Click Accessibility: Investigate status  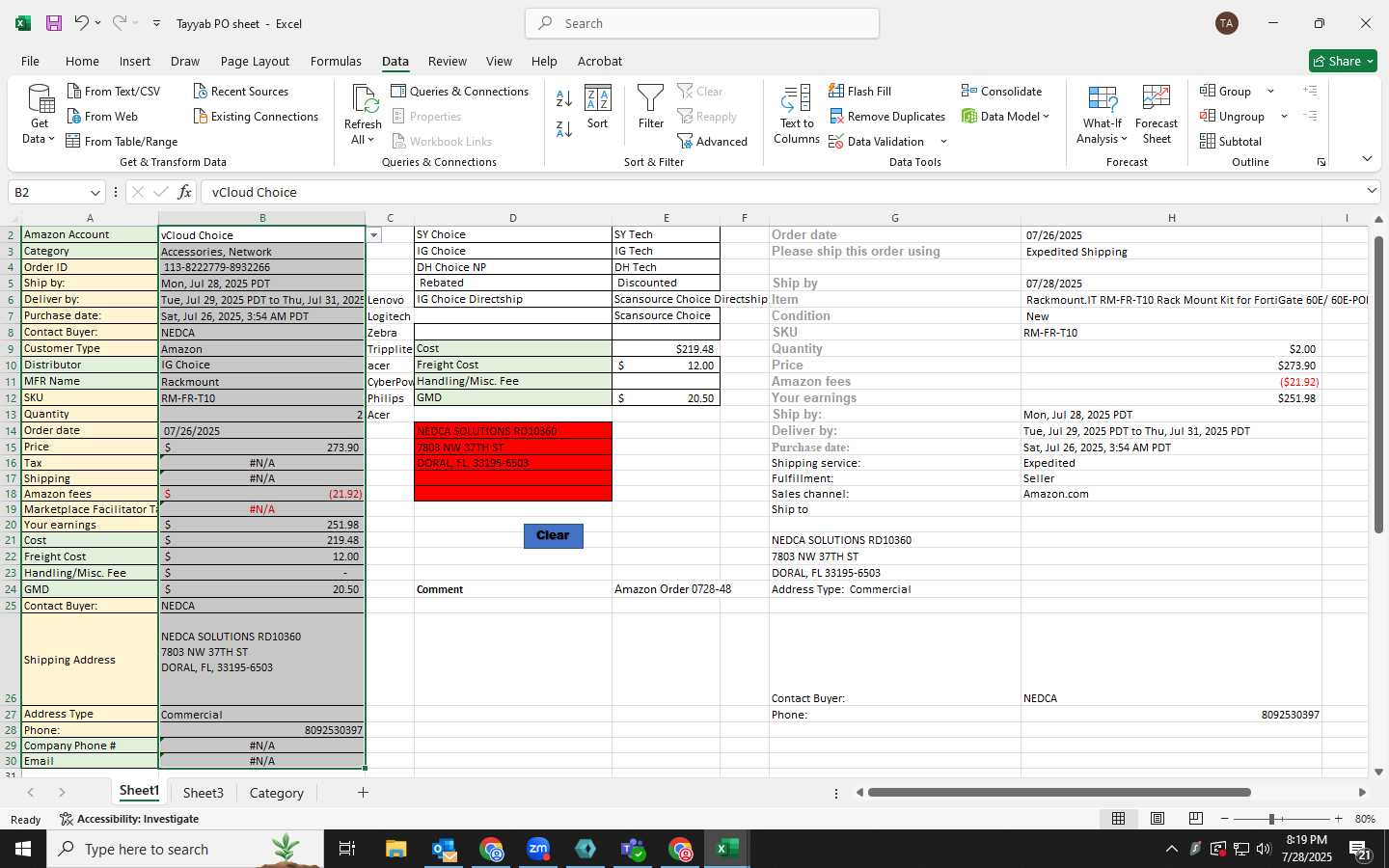click(129, 819)
